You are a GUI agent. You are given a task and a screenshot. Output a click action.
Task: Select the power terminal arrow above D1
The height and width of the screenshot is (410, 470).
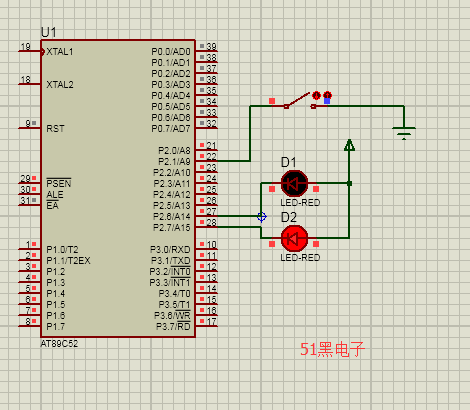pos(349,145)
